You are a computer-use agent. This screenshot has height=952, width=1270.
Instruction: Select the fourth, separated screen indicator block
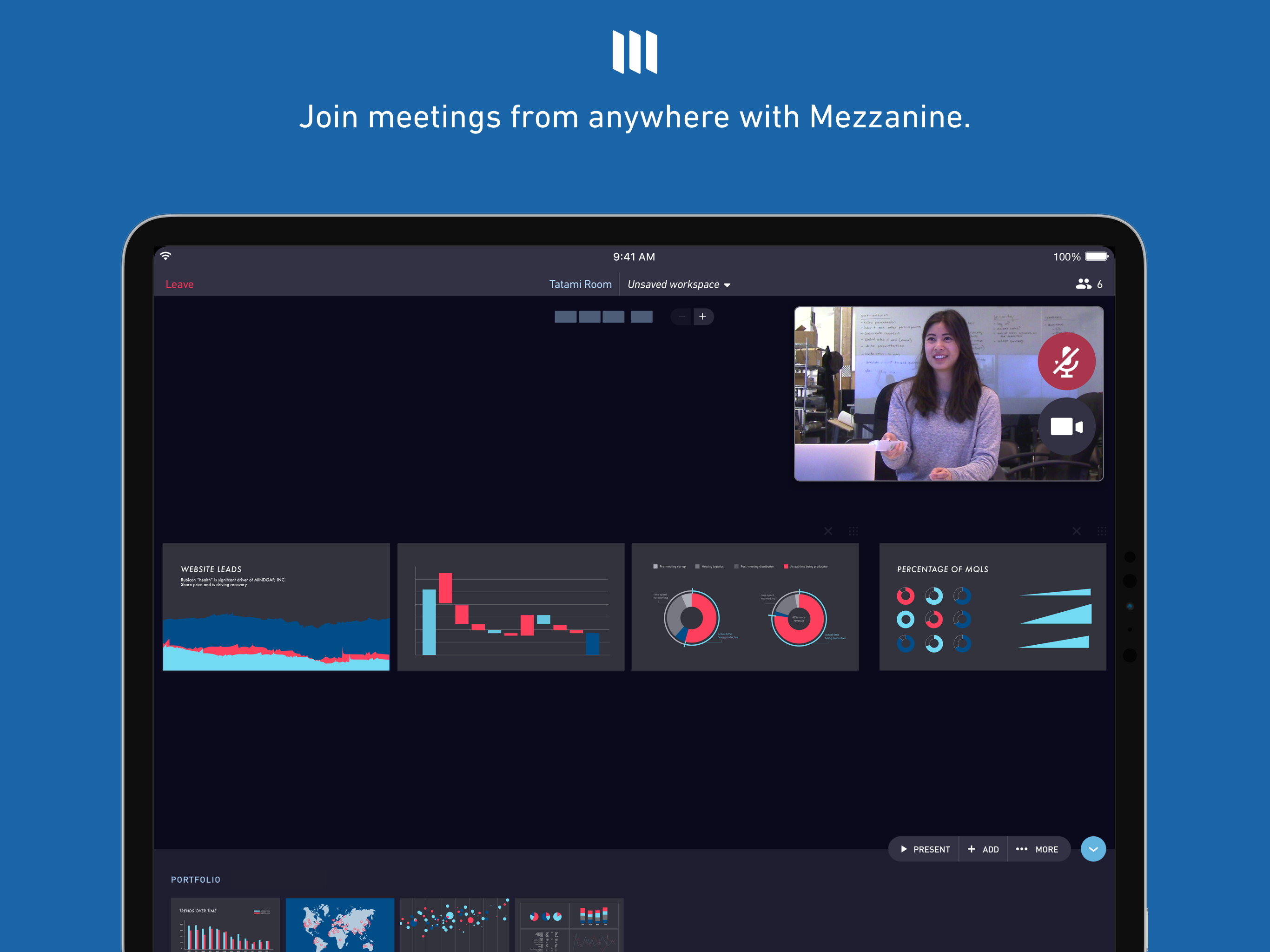pos(642,317)
